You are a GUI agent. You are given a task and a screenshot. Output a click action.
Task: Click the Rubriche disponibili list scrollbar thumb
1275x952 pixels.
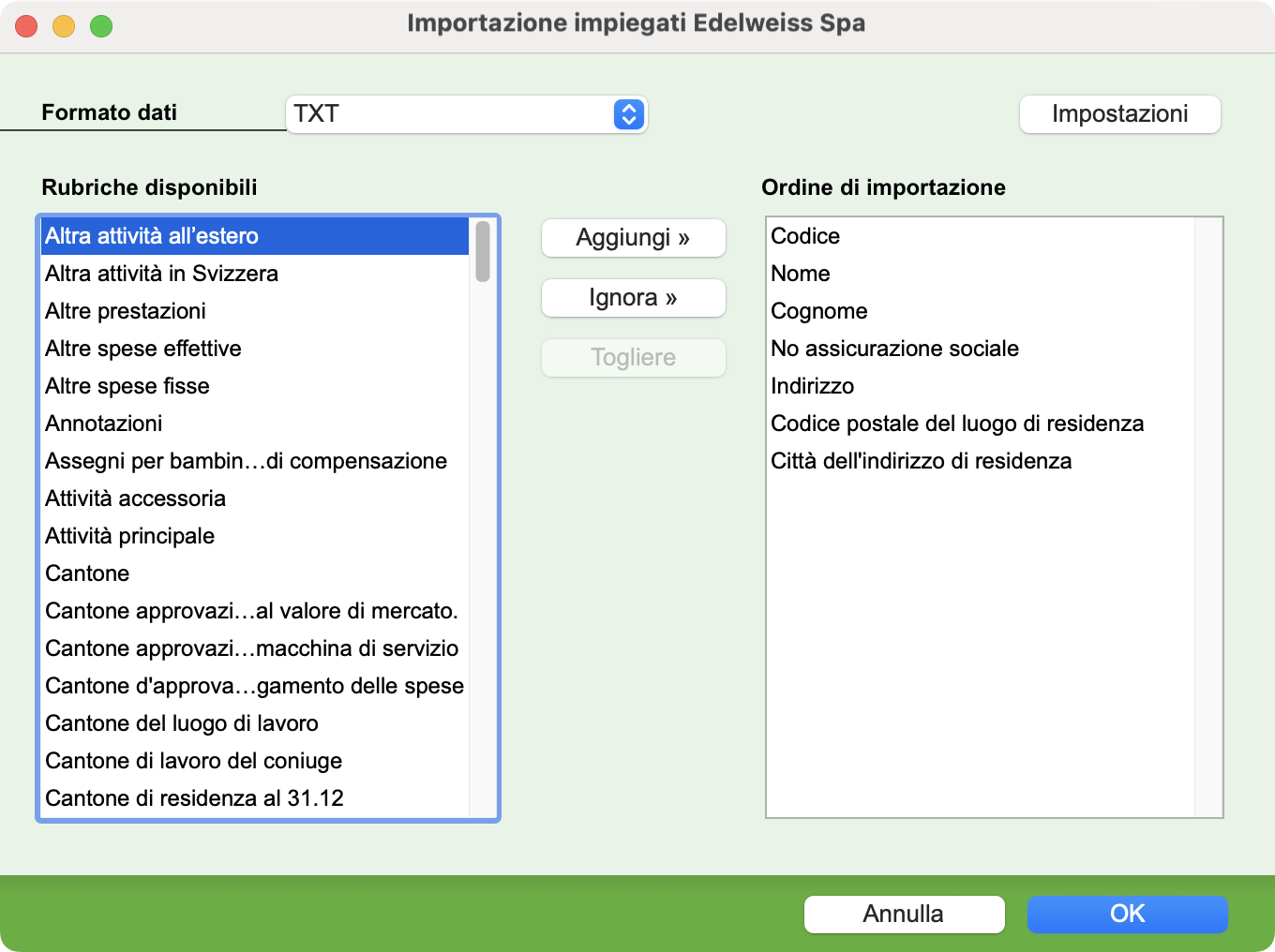483,251
